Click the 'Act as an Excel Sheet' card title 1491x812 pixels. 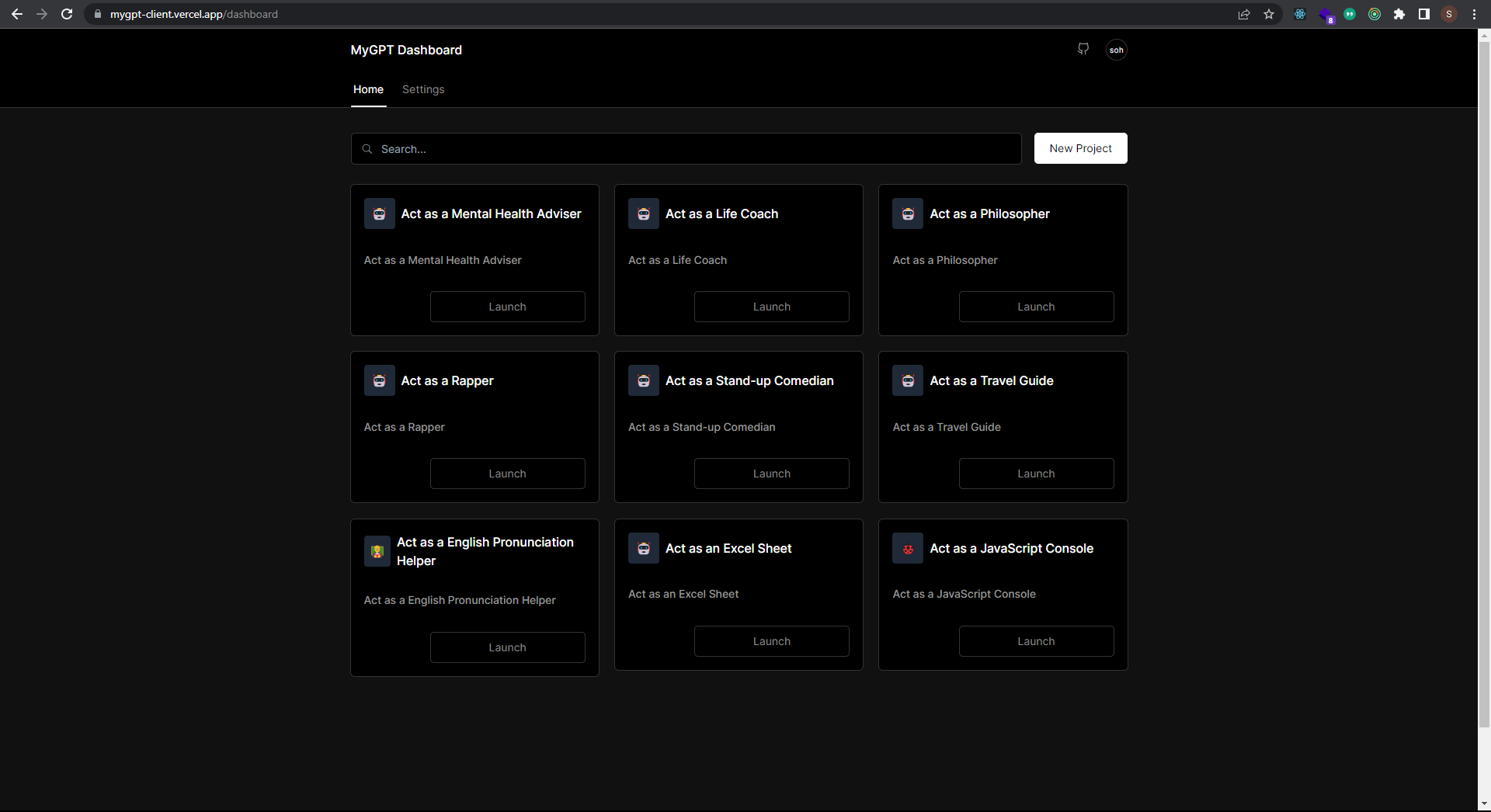pyautogui.click(x=728, y=548)
